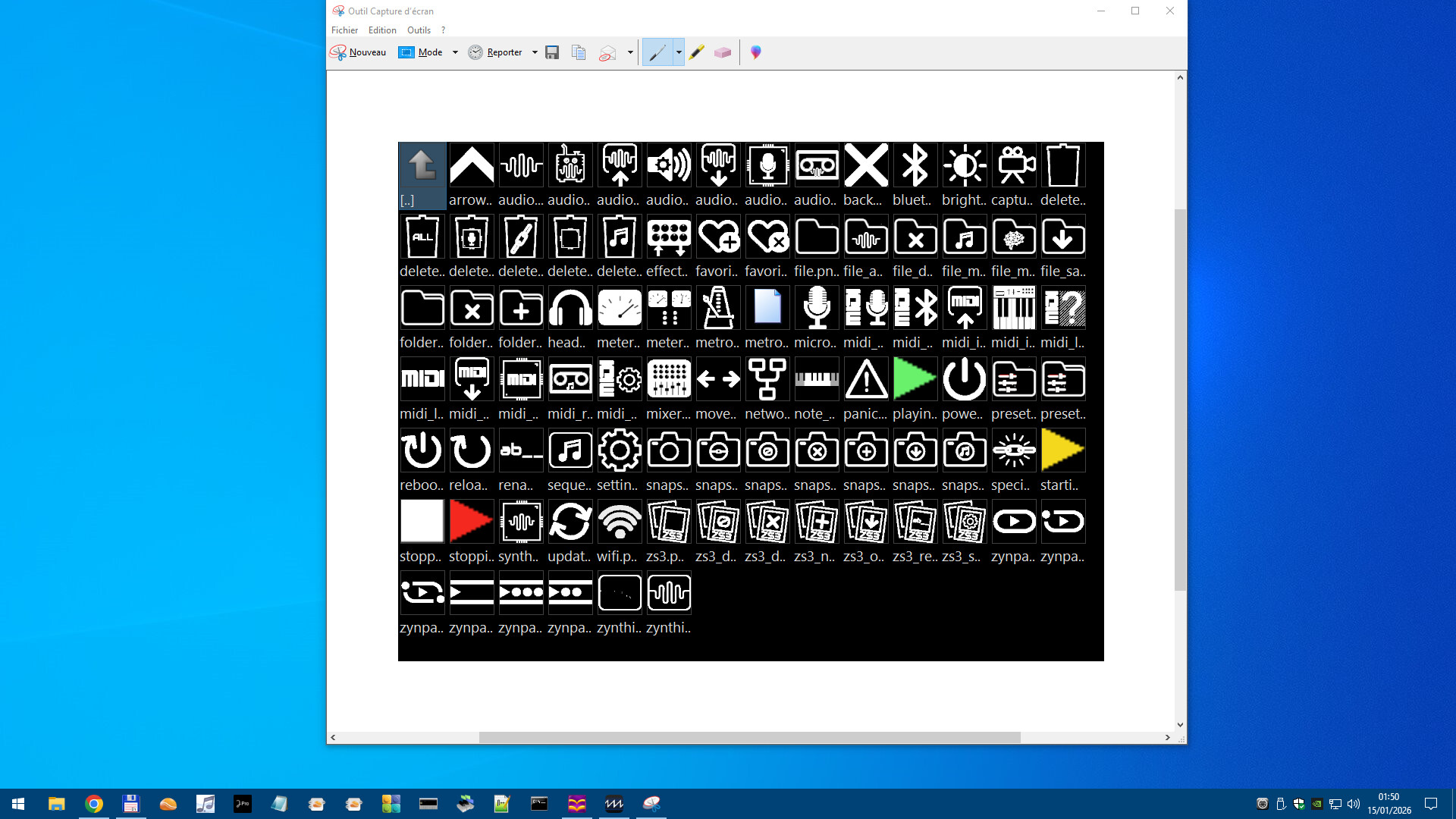The image size is (1456, 819).
Task: Click the vertical scrollbar down arrow
Action: pos(1180,725)
